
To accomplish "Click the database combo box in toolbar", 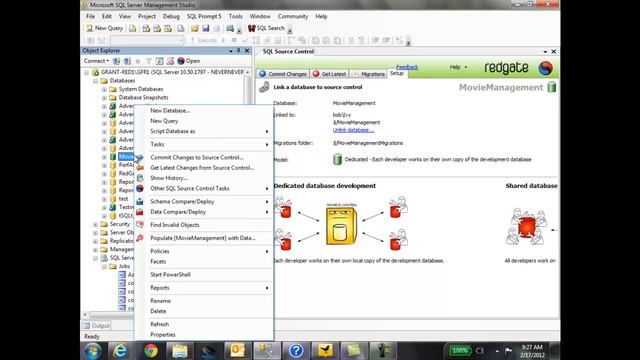I will (147, 40).
